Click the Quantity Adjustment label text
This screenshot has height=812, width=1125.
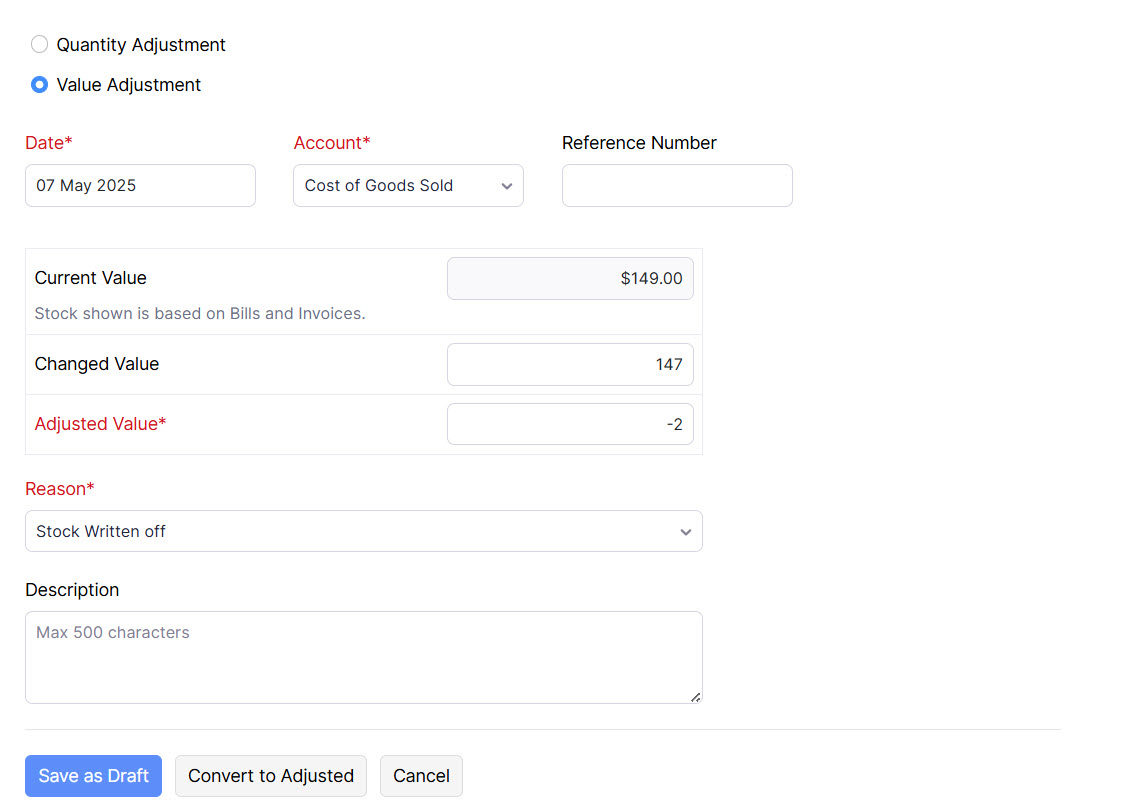[141, 45]
